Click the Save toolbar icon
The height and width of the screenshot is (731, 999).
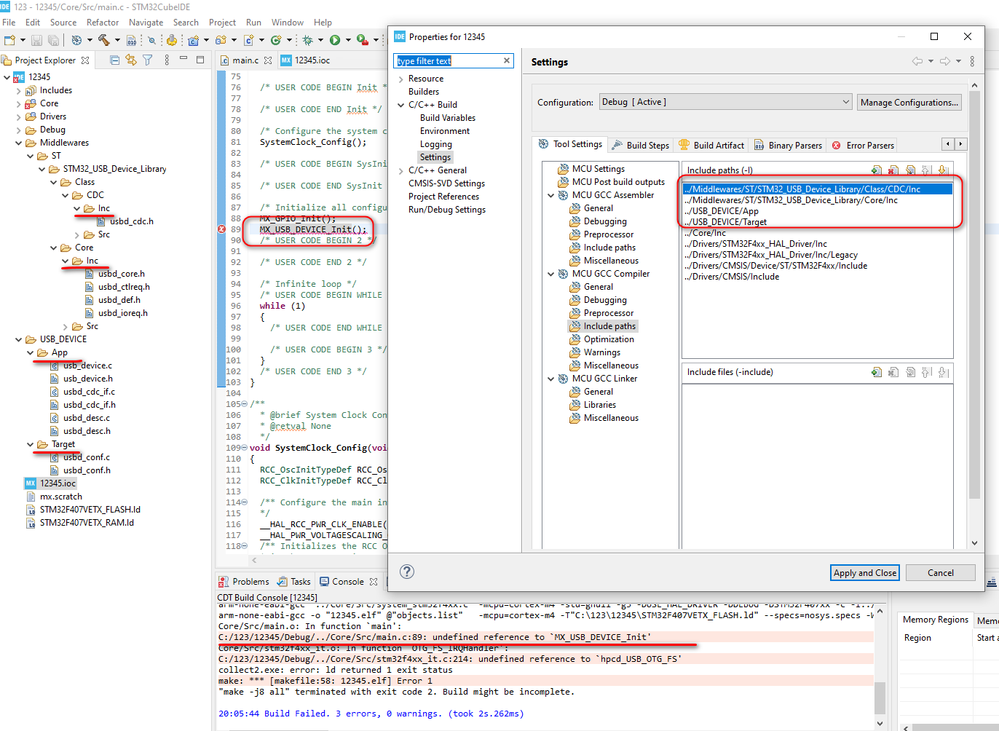click(x=37, y=40)
